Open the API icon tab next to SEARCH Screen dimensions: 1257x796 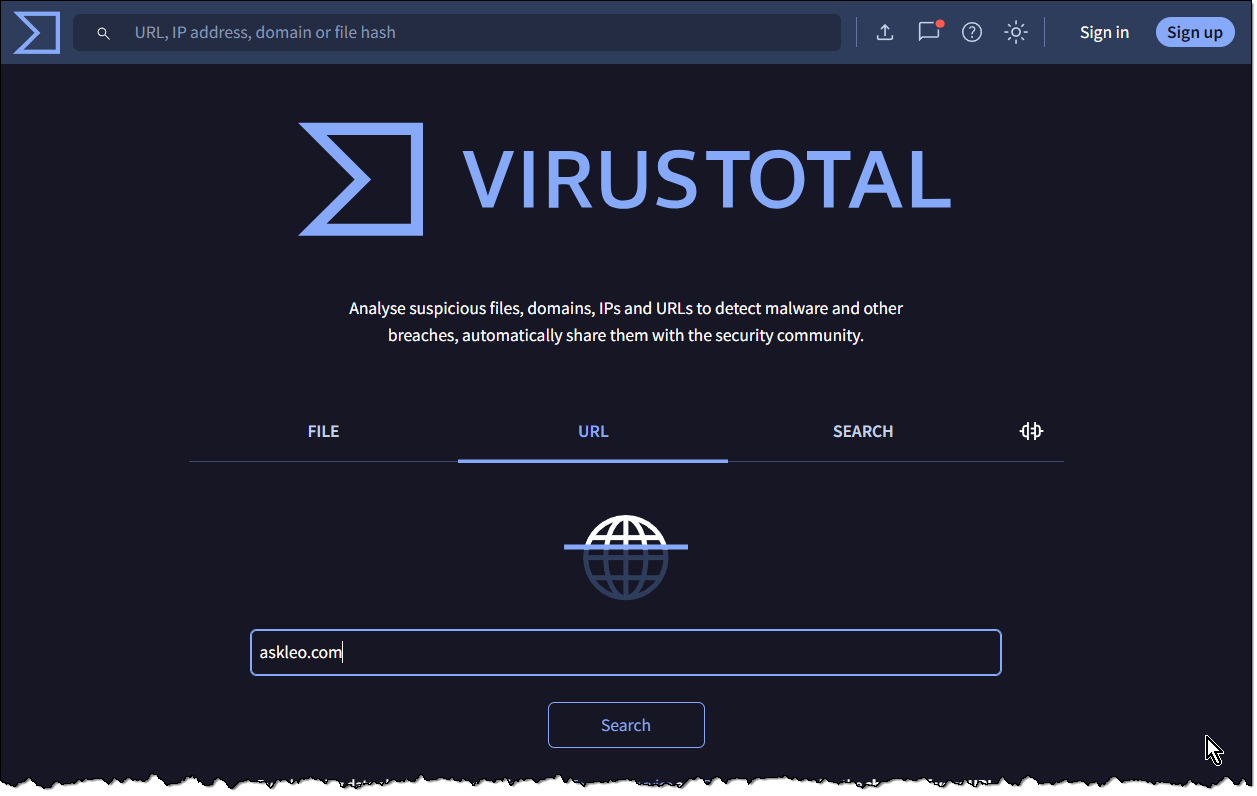[1031, 431]
